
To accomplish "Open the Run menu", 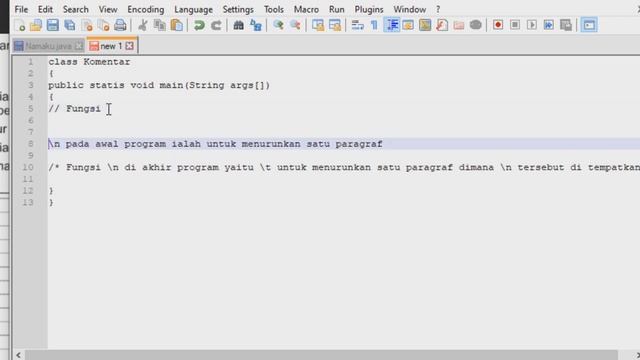I will point(337,9).
